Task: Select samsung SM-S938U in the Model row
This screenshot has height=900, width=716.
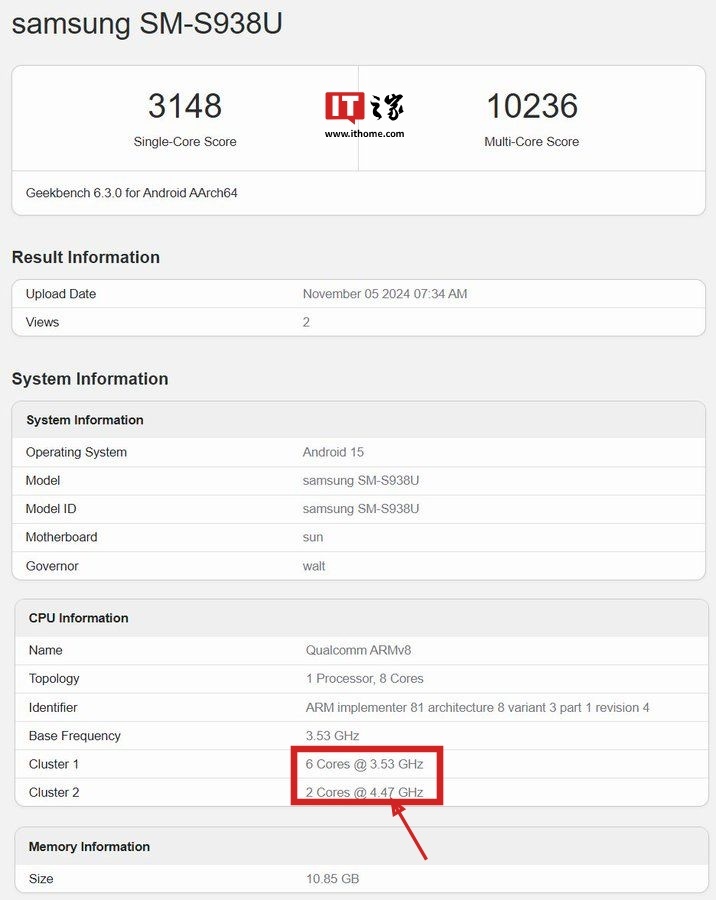Action: (x=361, y=480)
